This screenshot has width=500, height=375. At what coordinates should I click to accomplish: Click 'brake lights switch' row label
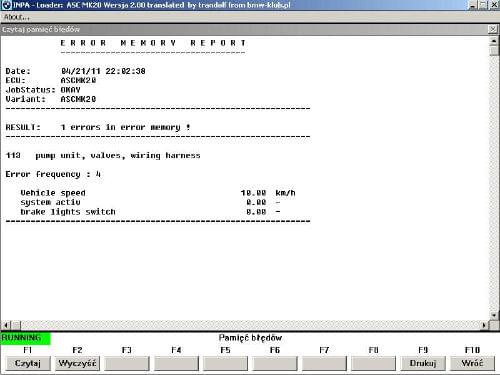coord(68,212)
